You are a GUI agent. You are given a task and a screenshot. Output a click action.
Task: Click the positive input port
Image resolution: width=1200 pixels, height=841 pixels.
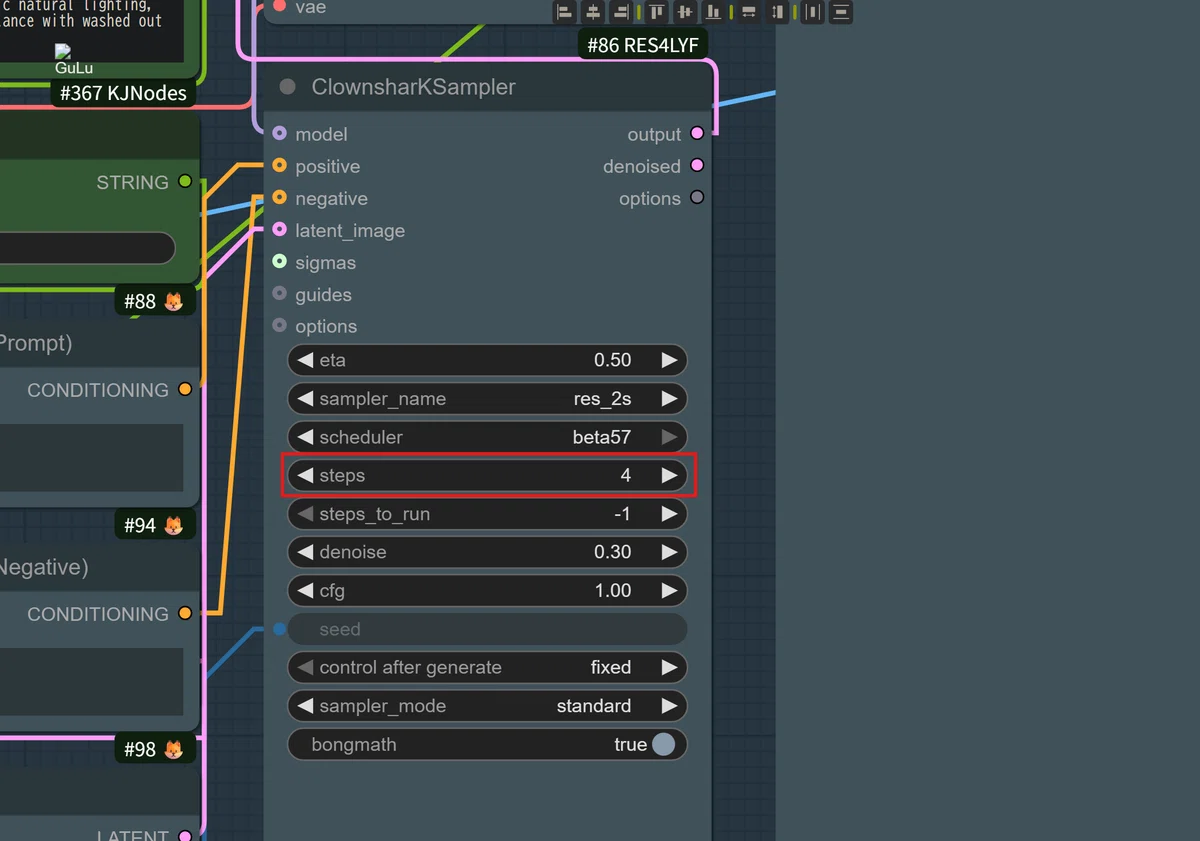[x=279, y=166]
